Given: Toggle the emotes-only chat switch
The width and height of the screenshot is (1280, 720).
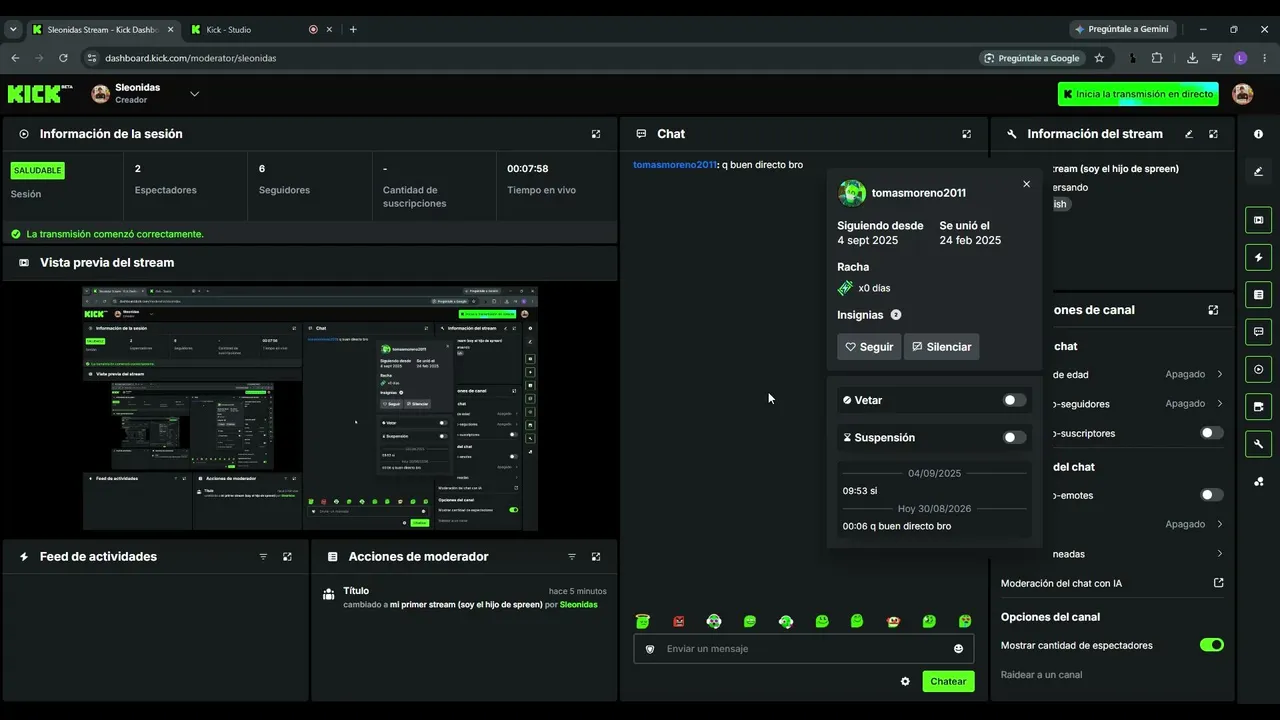Looking at the screenshot, I should point(1212,495).
